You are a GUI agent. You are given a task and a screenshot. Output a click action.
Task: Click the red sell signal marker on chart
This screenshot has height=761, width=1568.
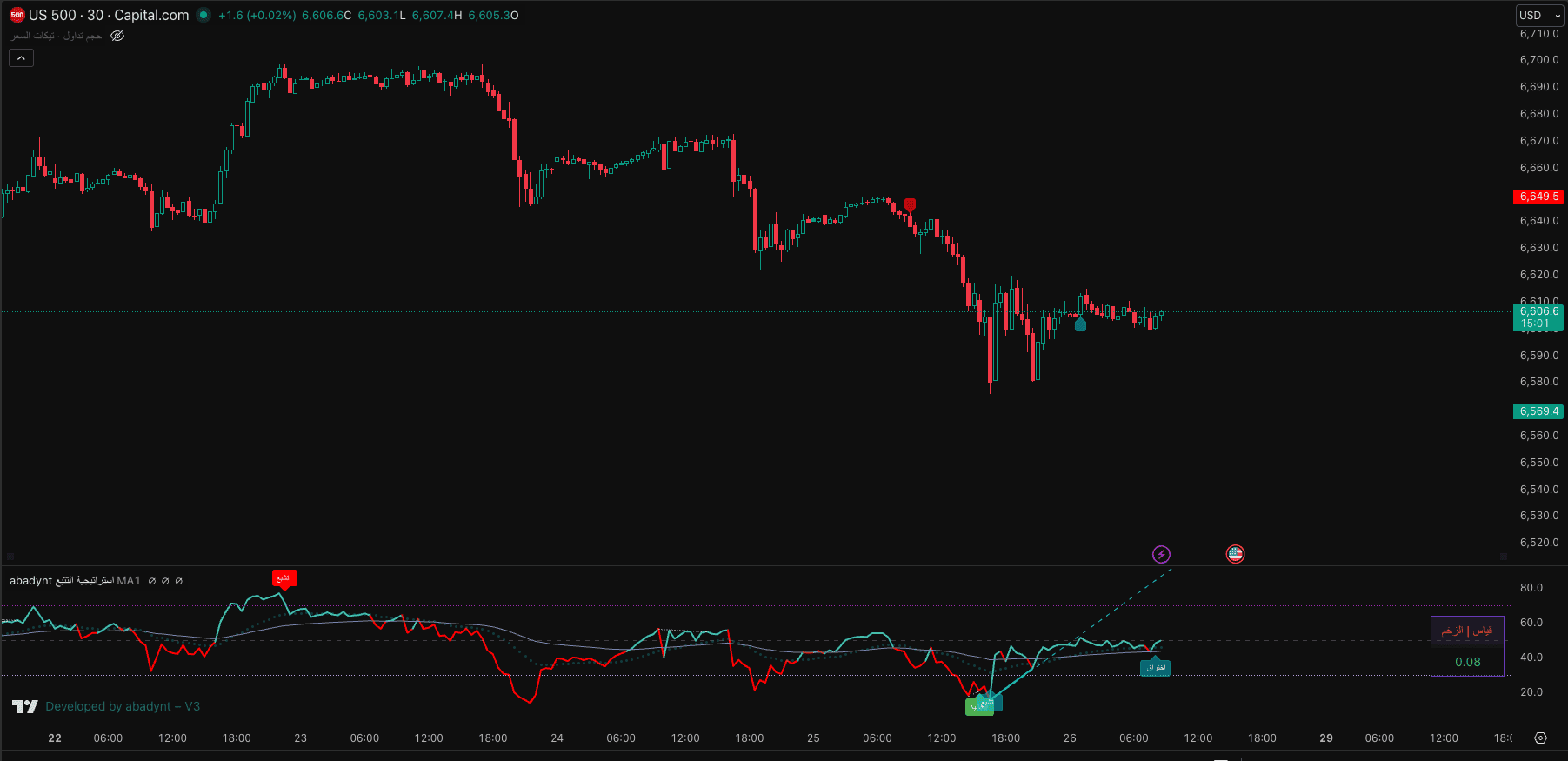point(910,205)
